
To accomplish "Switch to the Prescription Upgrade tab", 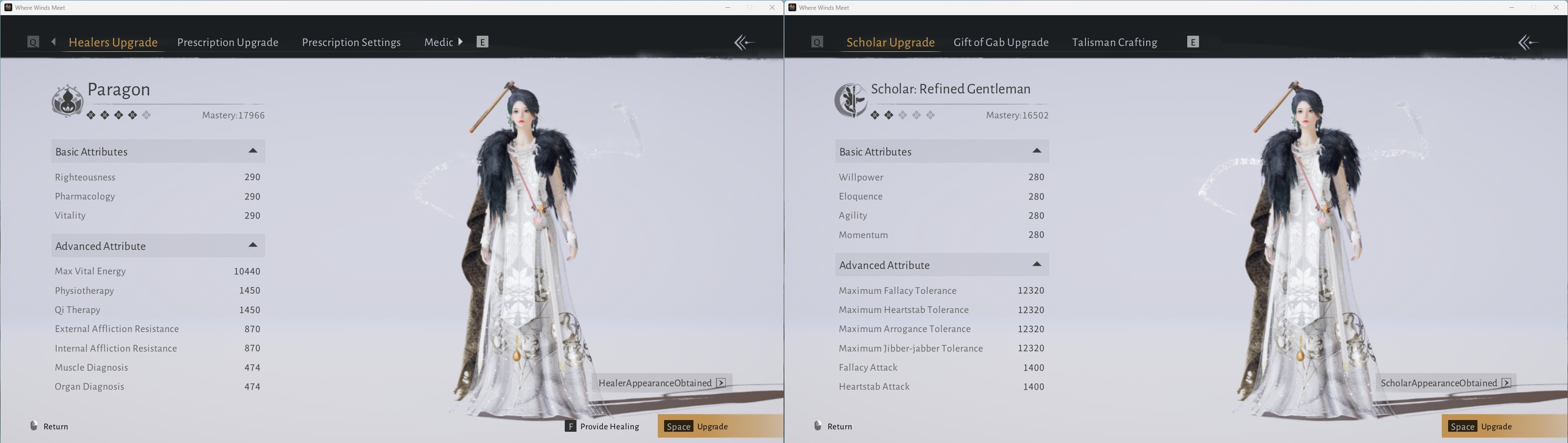I will pos(228,42).
